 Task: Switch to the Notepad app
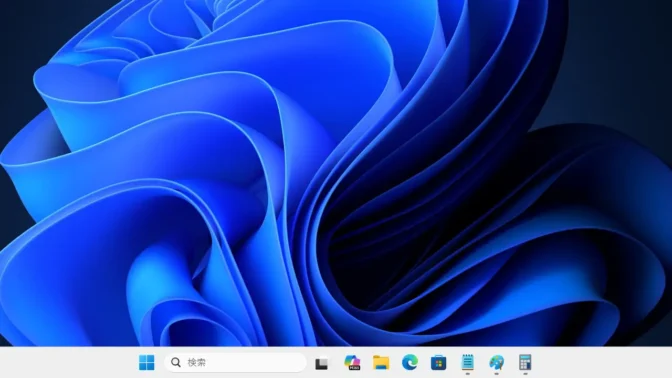(x=468, y=363)
